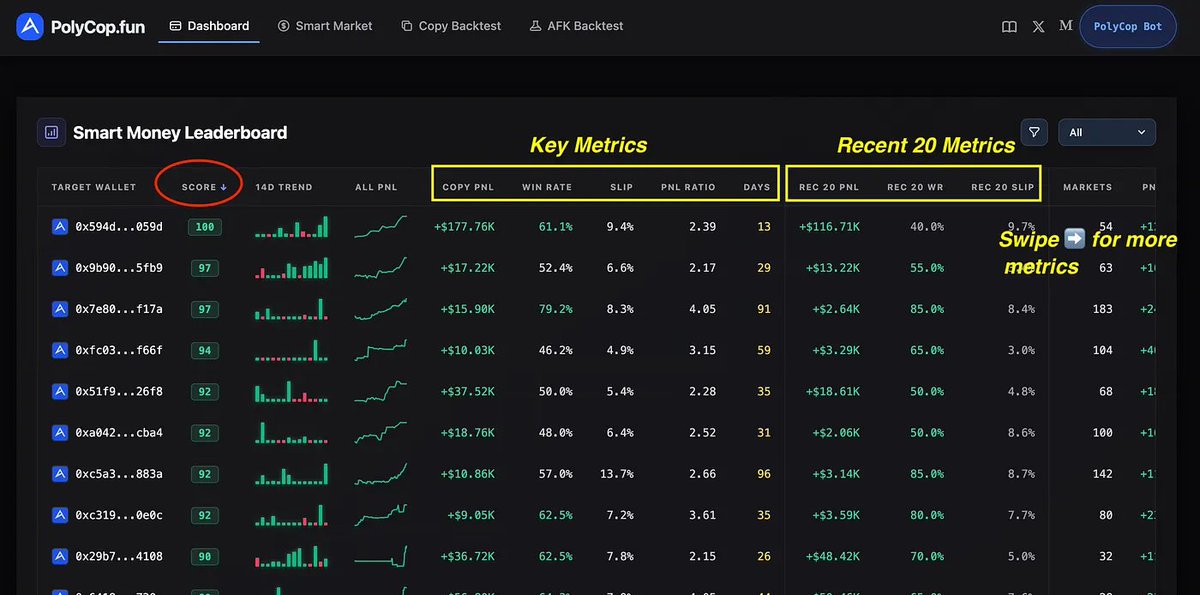The image size is (1200, 595).
Task: Click wallet icon for 0xc5a3...883a
Action: point(59,474)
